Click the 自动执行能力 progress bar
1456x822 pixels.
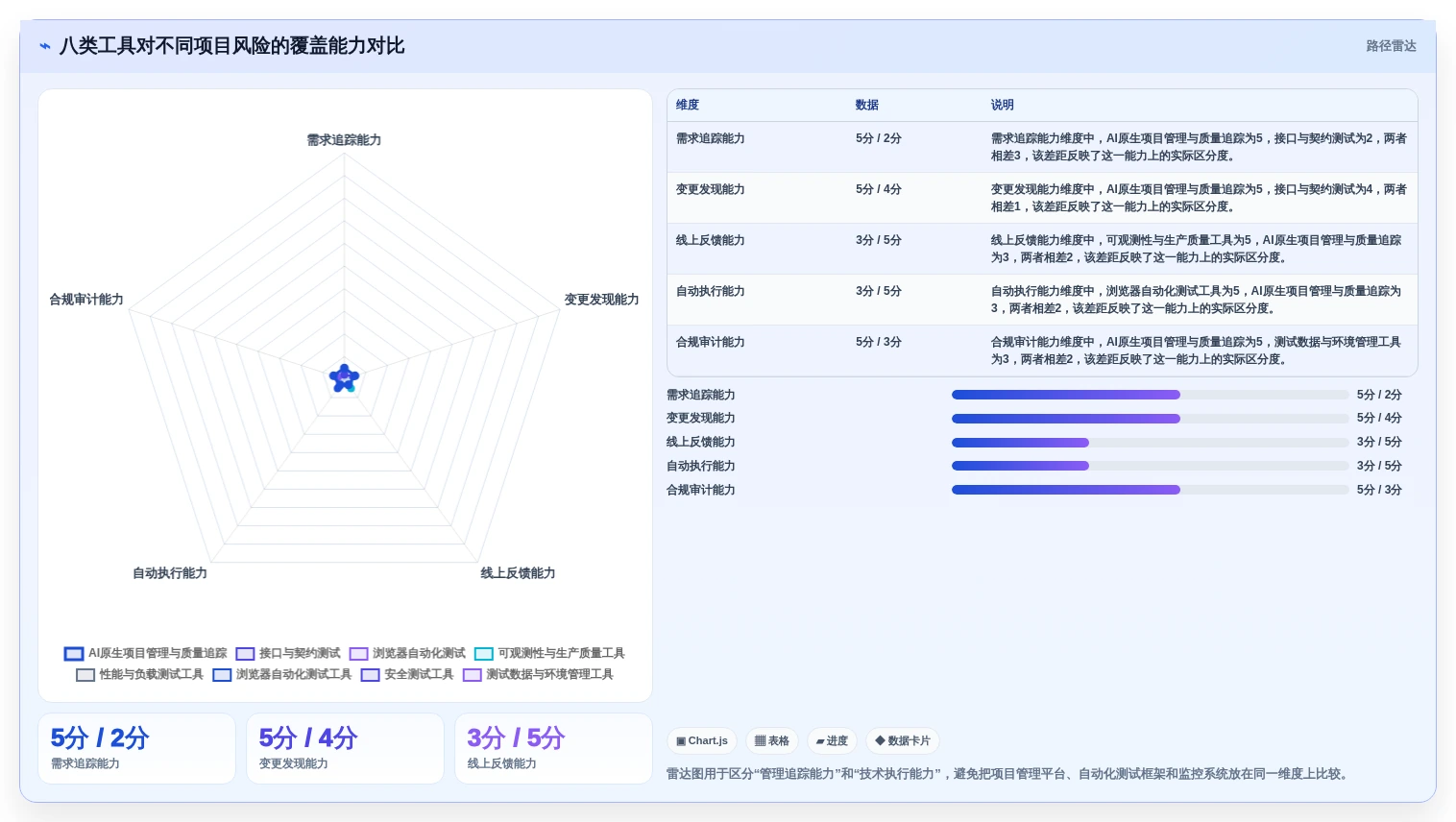pos(1151,466)
